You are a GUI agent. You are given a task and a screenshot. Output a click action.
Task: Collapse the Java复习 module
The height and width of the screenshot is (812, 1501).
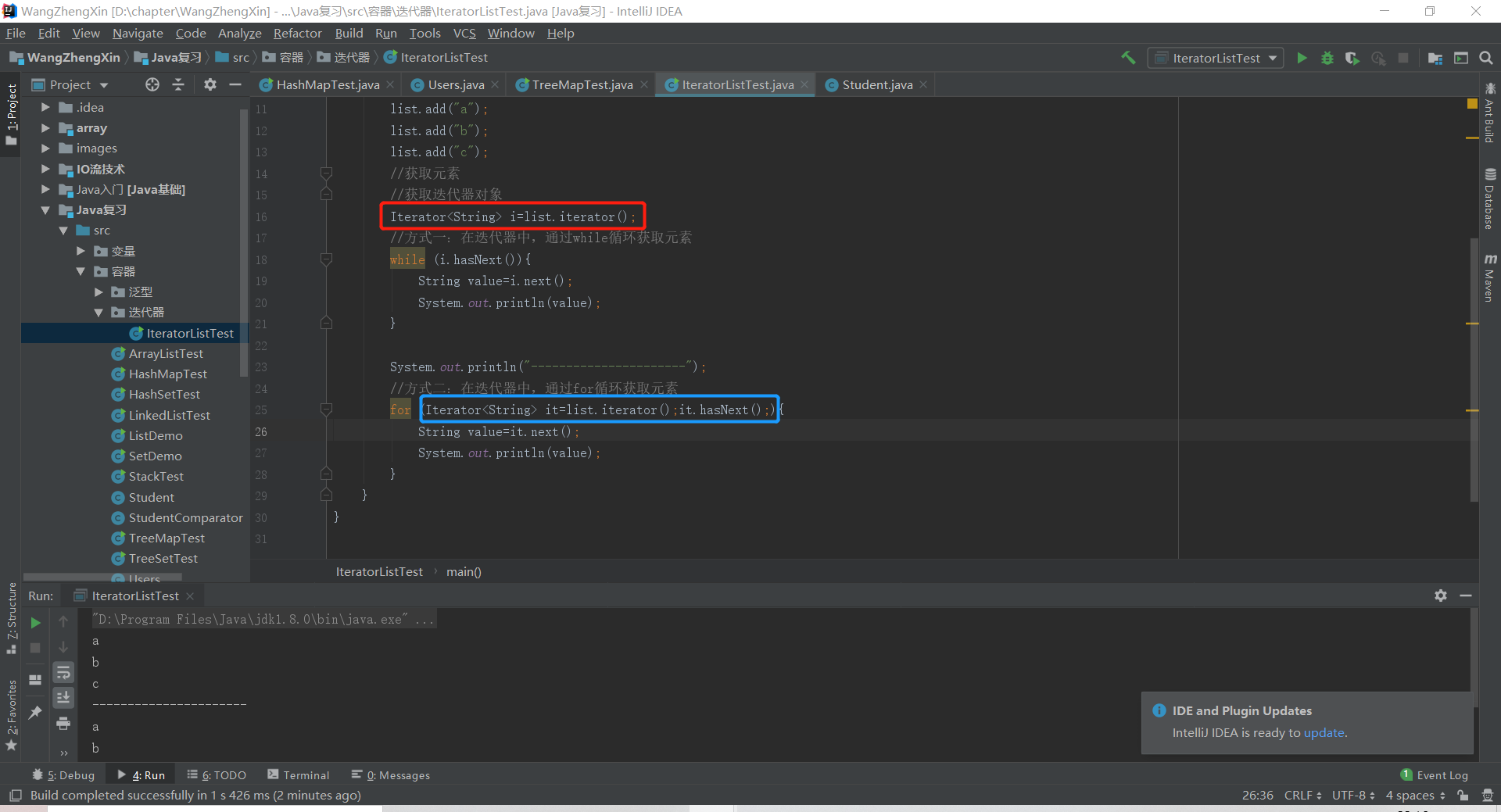(45, 210)
